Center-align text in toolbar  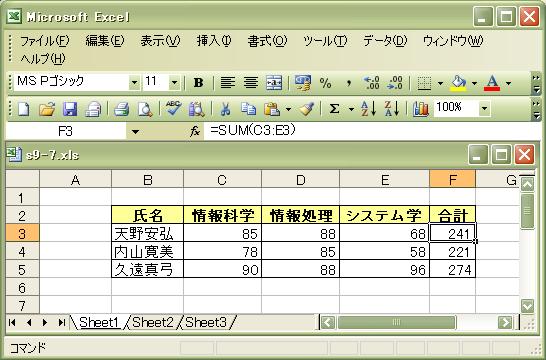pos(250,83)
